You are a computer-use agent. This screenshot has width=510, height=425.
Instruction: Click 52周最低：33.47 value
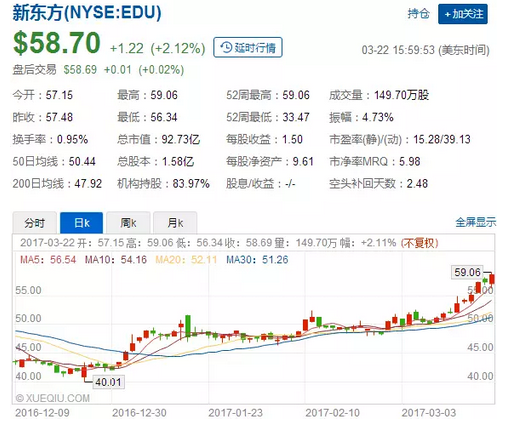(268, 117)
